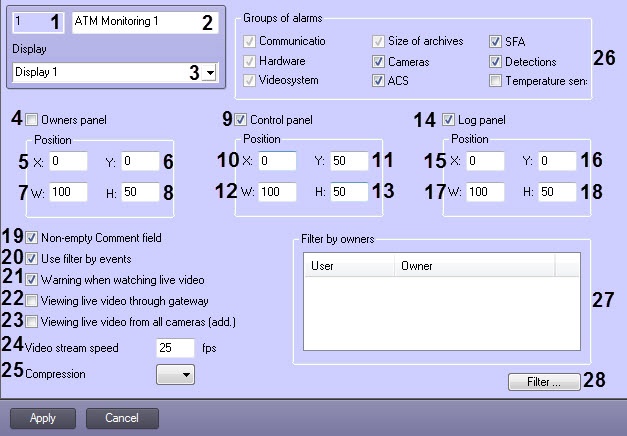Click Control panel Y position field
627x436 pixels.
tap(349, 161)
